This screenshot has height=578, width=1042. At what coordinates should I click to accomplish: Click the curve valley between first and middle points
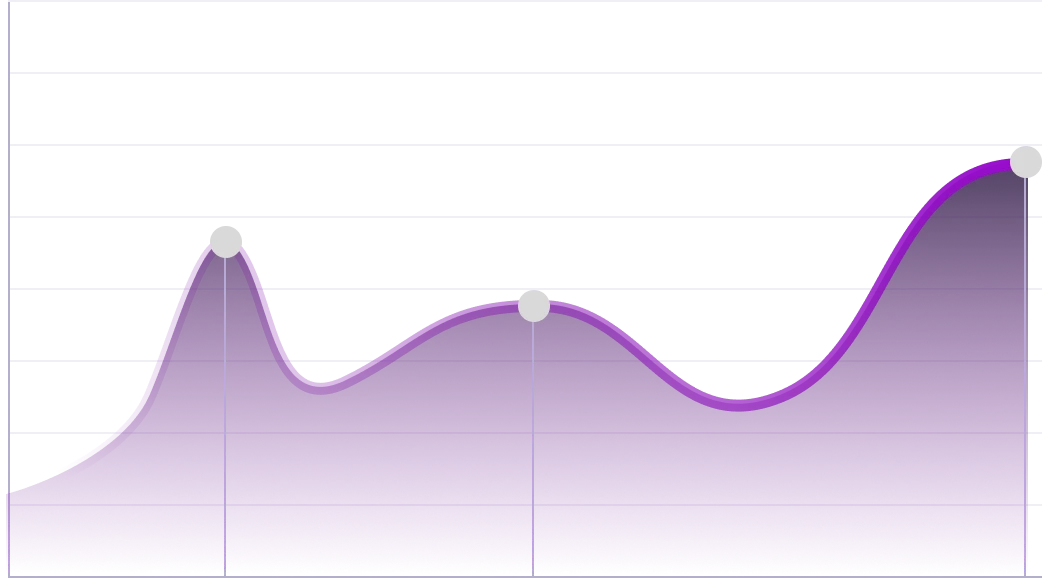[320, 385]
